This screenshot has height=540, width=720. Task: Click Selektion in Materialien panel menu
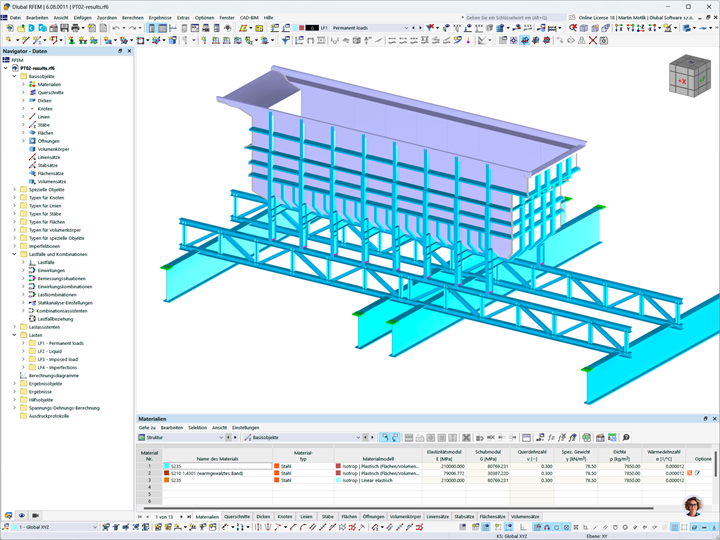pyautogui.click(x=197, y=428)
